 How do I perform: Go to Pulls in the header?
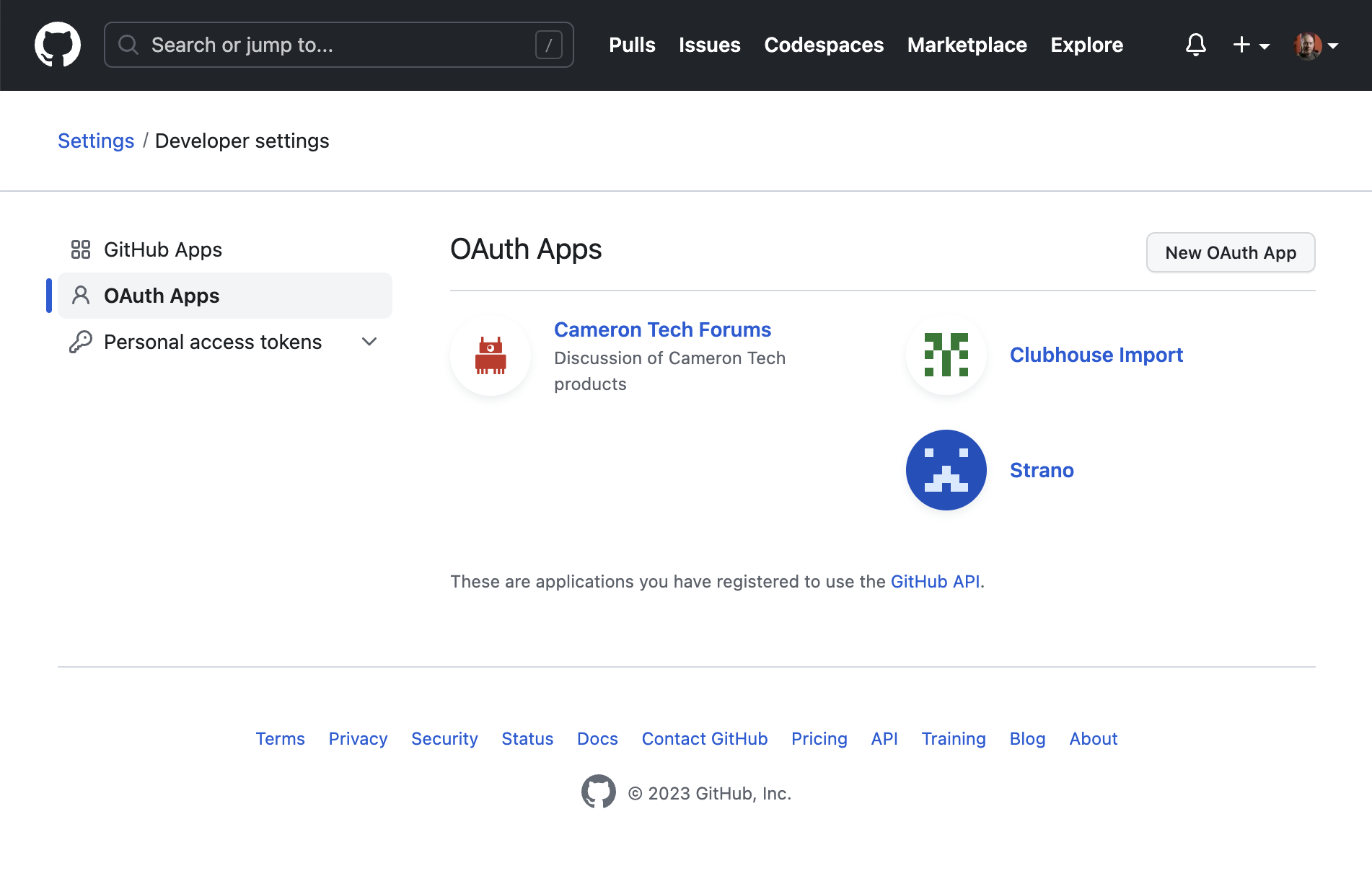pos(632,45)
